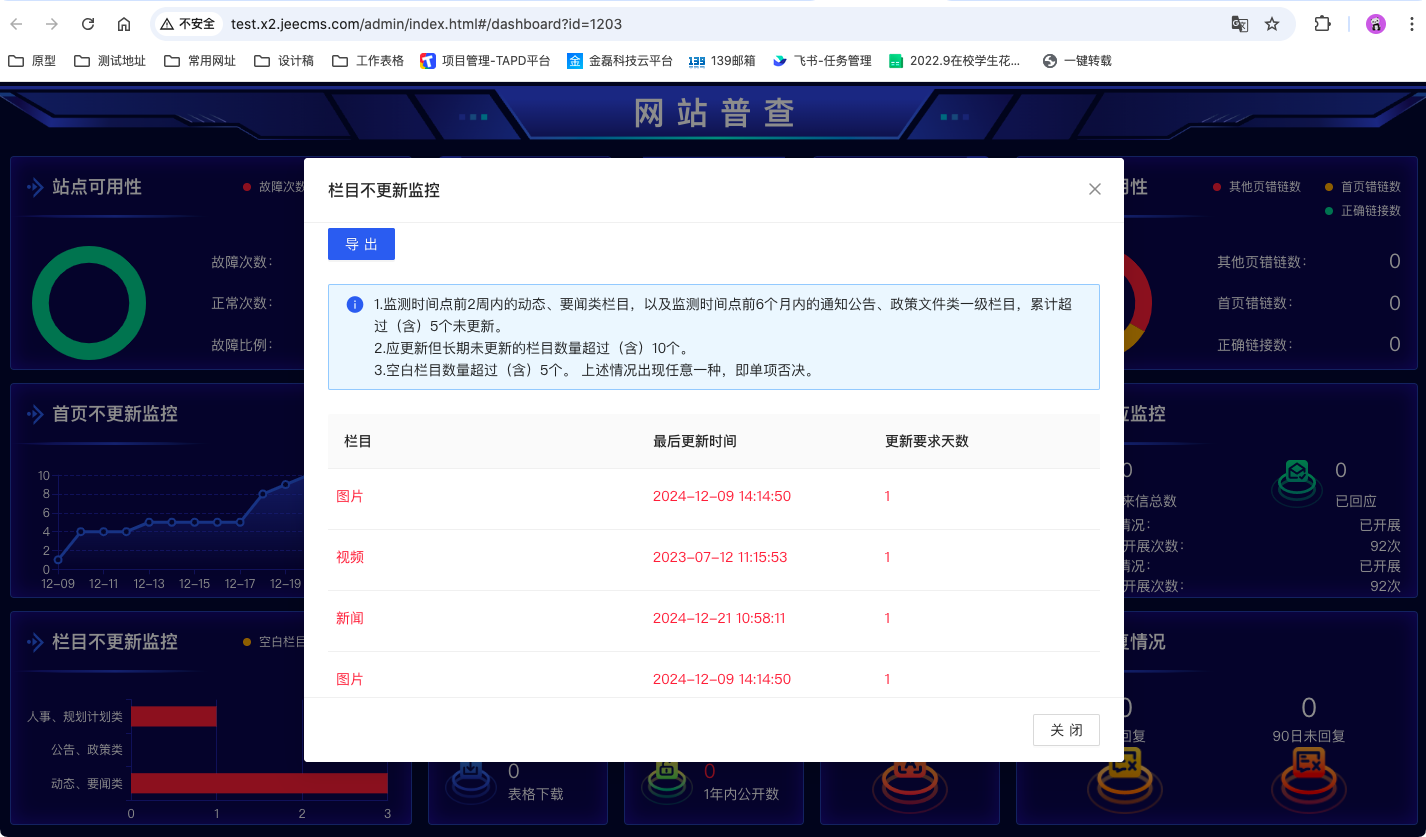Click the 视频 column row link
Screen dimensions: 1426x837
[350, 557]
